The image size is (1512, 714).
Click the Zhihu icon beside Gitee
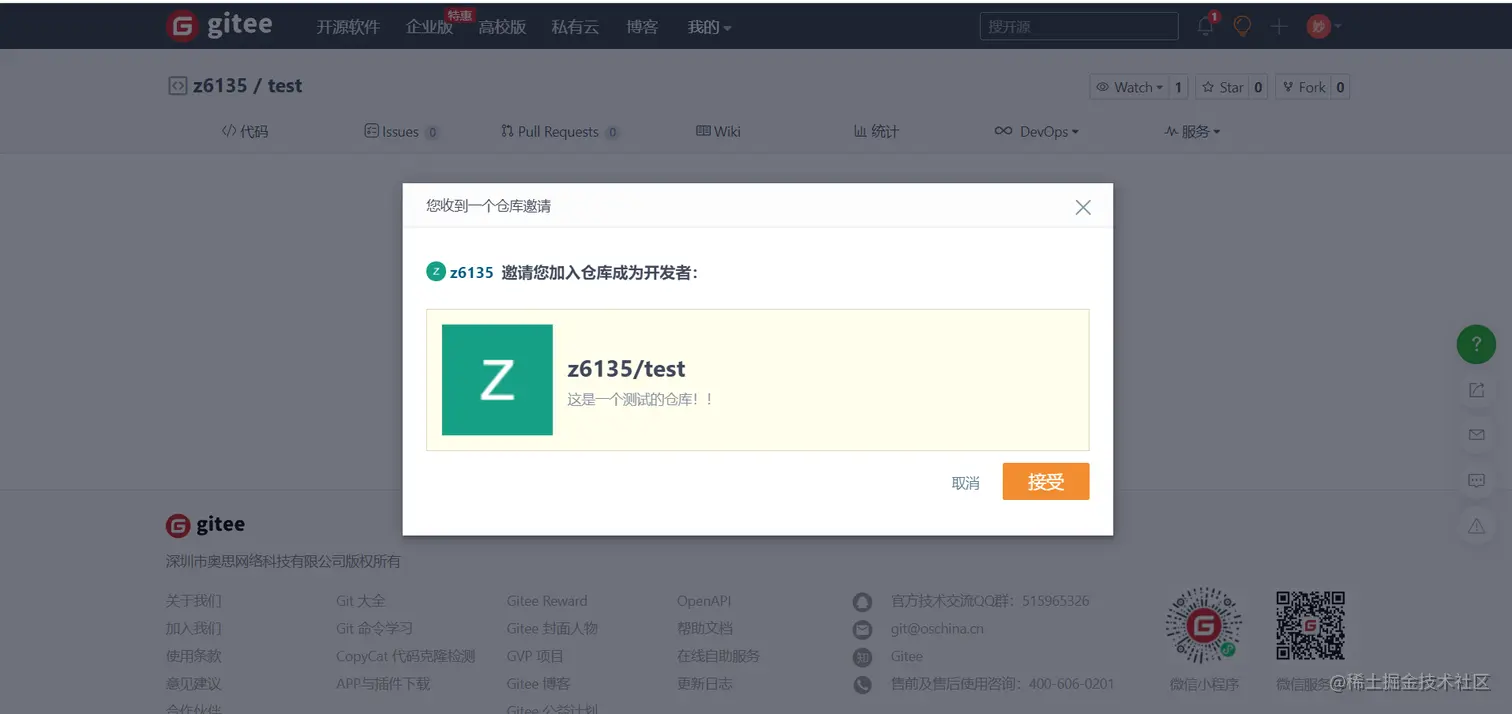pos(862,657)
